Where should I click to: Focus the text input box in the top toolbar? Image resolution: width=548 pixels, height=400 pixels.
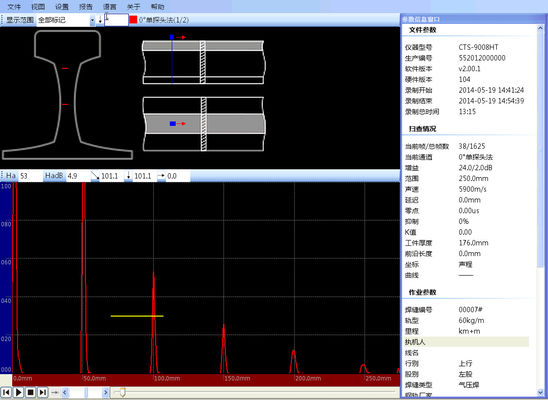pos(116,20)
